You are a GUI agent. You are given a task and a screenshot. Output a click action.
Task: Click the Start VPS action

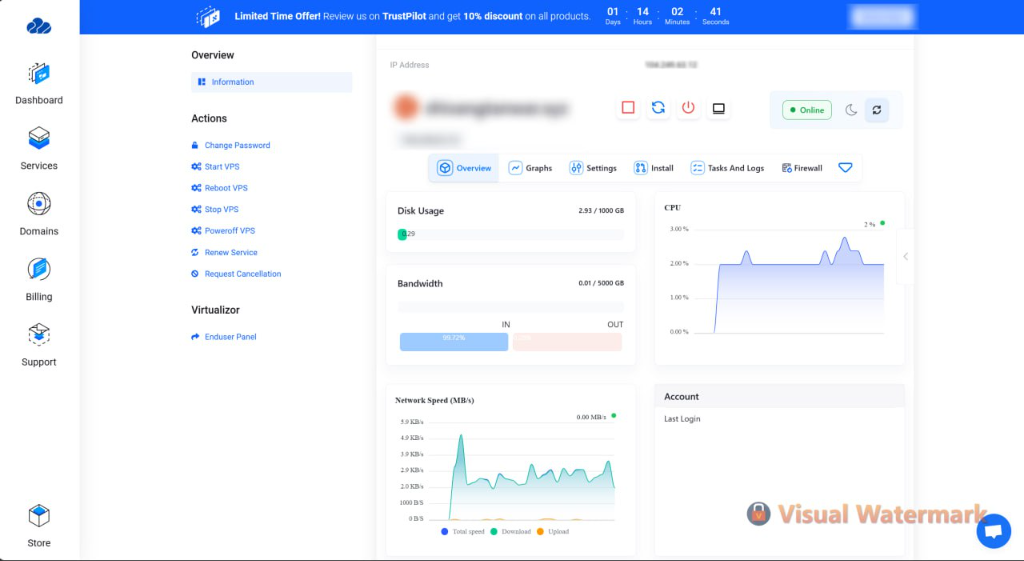(x=216, y=167)
